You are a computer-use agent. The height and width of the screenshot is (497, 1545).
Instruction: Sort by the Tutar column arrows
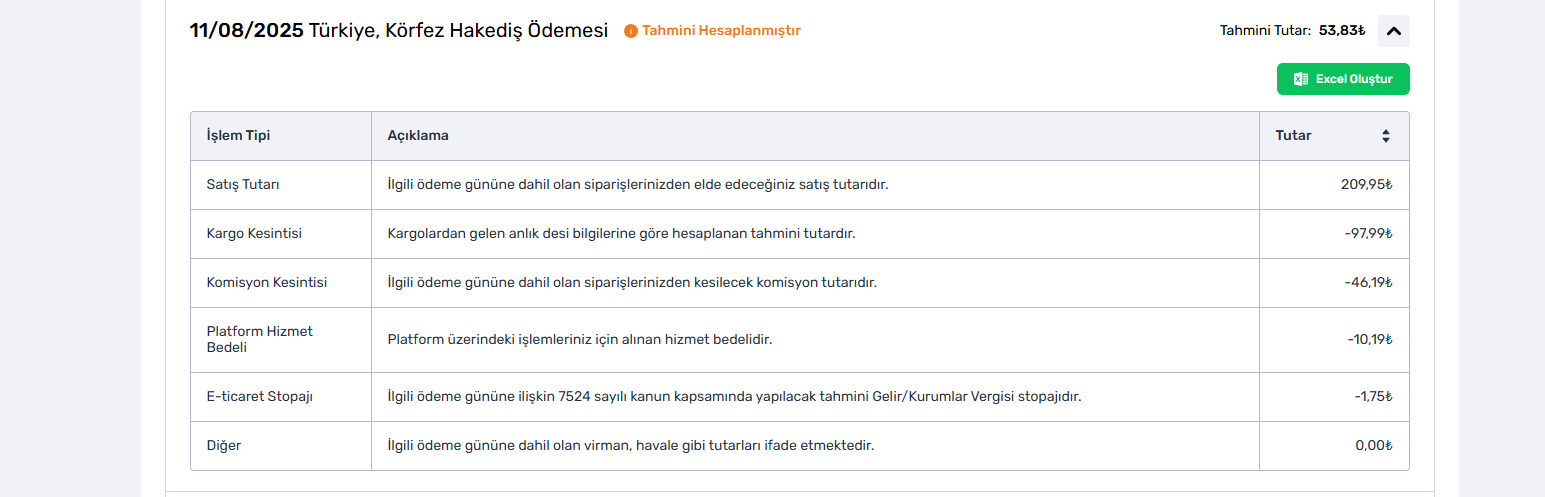coord(1385,136)
